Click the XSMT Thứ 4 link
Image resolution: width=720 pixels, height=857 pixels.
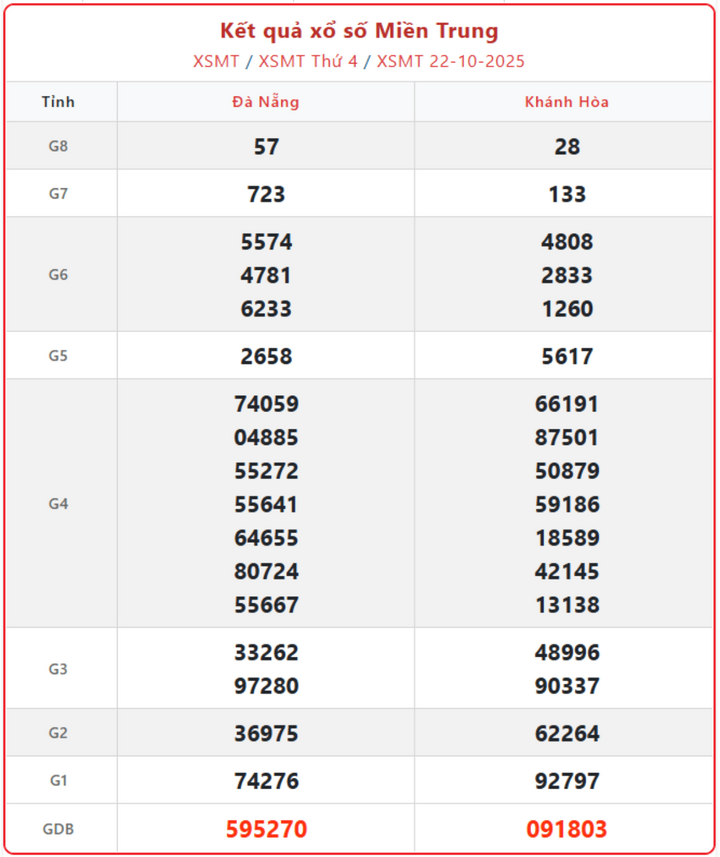coord(307,61)
